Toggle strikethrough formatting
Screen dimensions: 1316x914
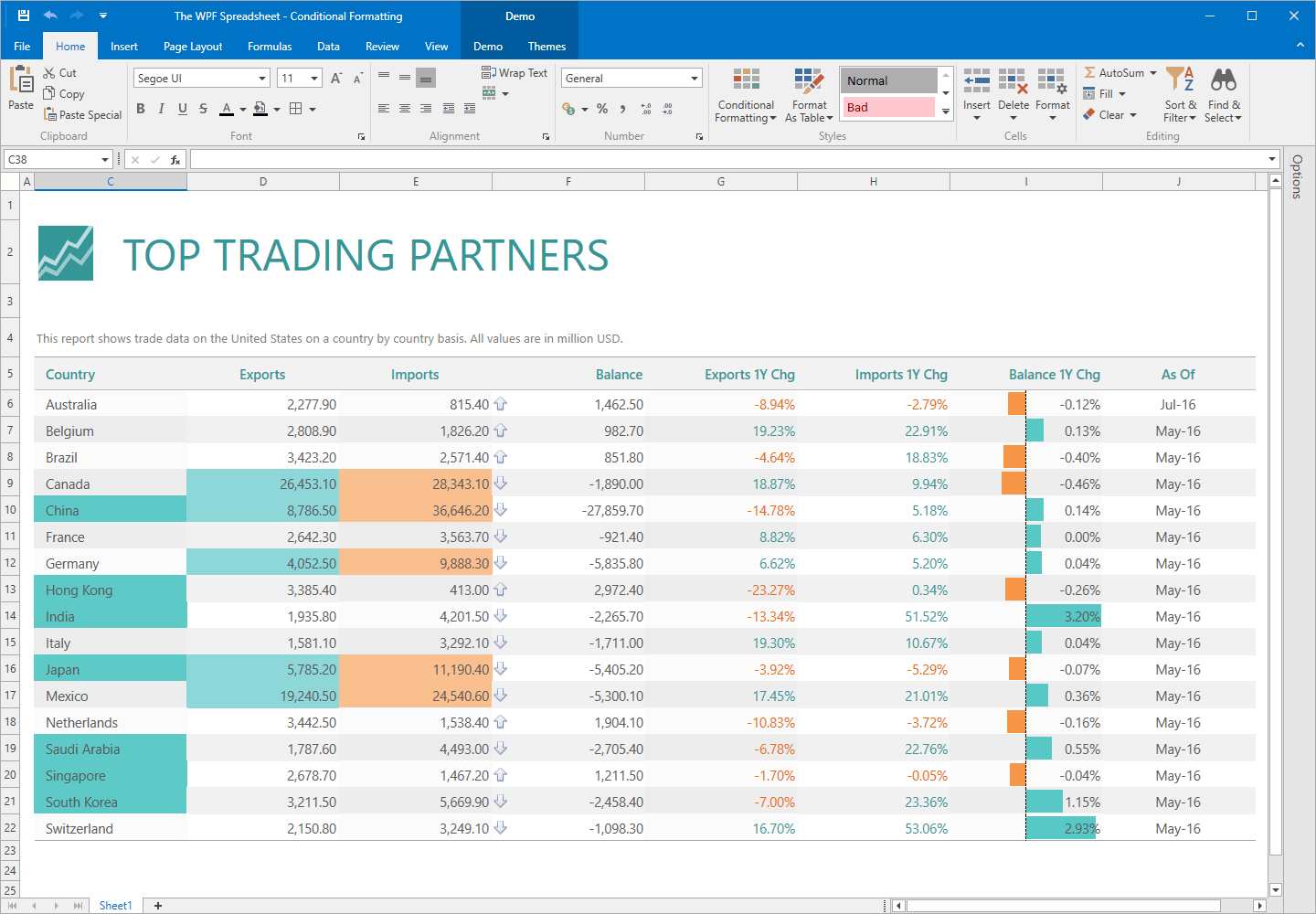[x=203, y=108]
